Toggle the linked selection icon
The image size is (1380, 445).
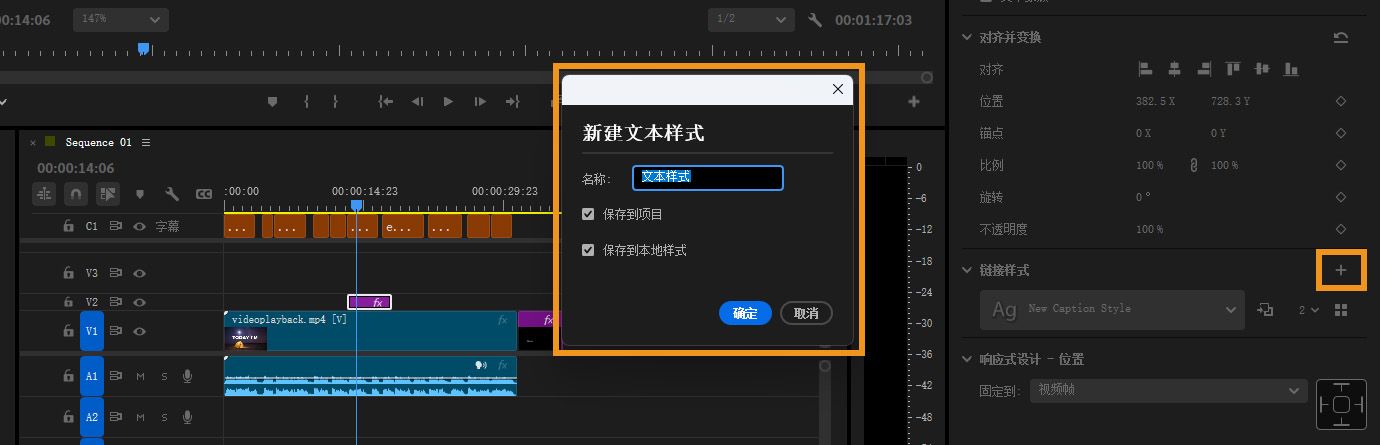tap(108, 194)
